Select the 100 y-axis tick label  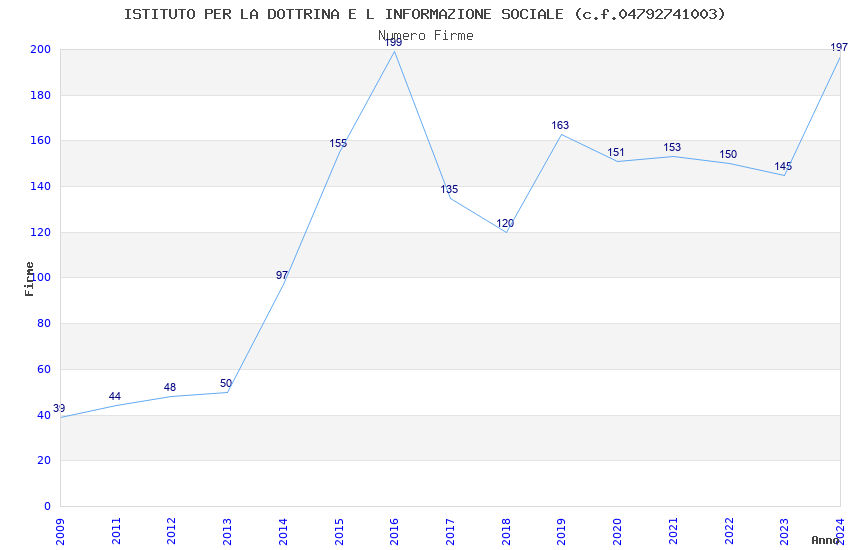click(40, 277)
